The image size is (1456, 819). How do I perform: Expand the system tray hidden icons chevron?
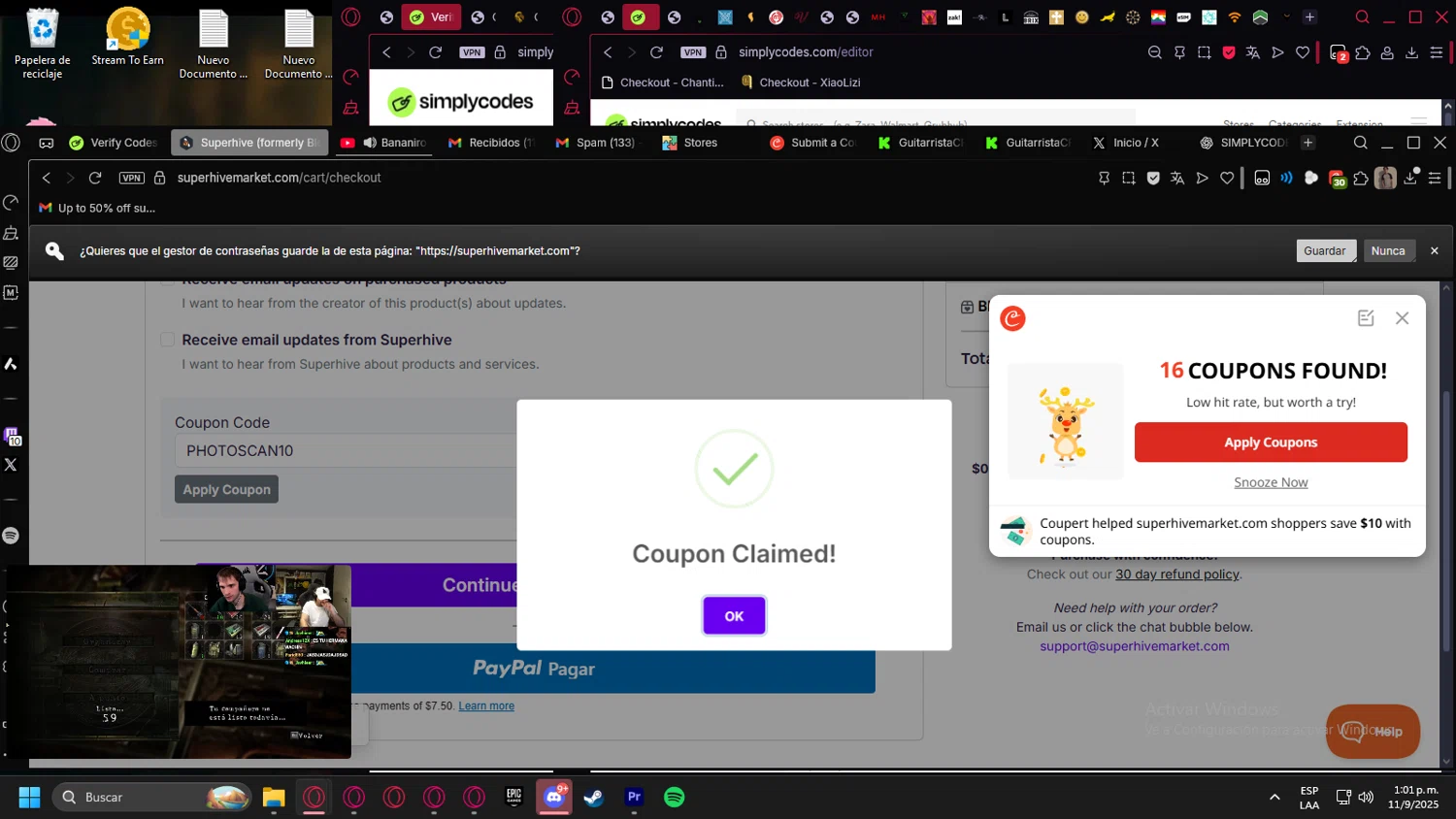coord(1274,797)
